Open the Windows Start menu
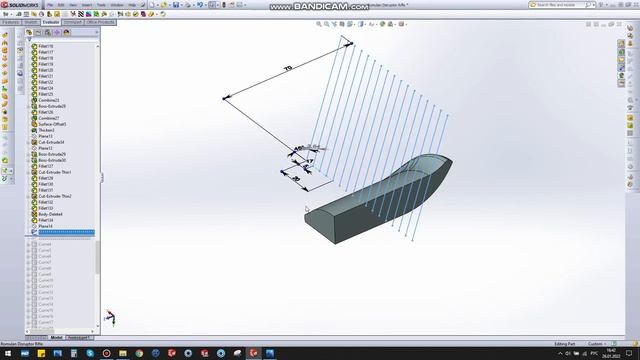Image resolution: width=640 pixels, height=360 pixels. click(x=8, y=353)
